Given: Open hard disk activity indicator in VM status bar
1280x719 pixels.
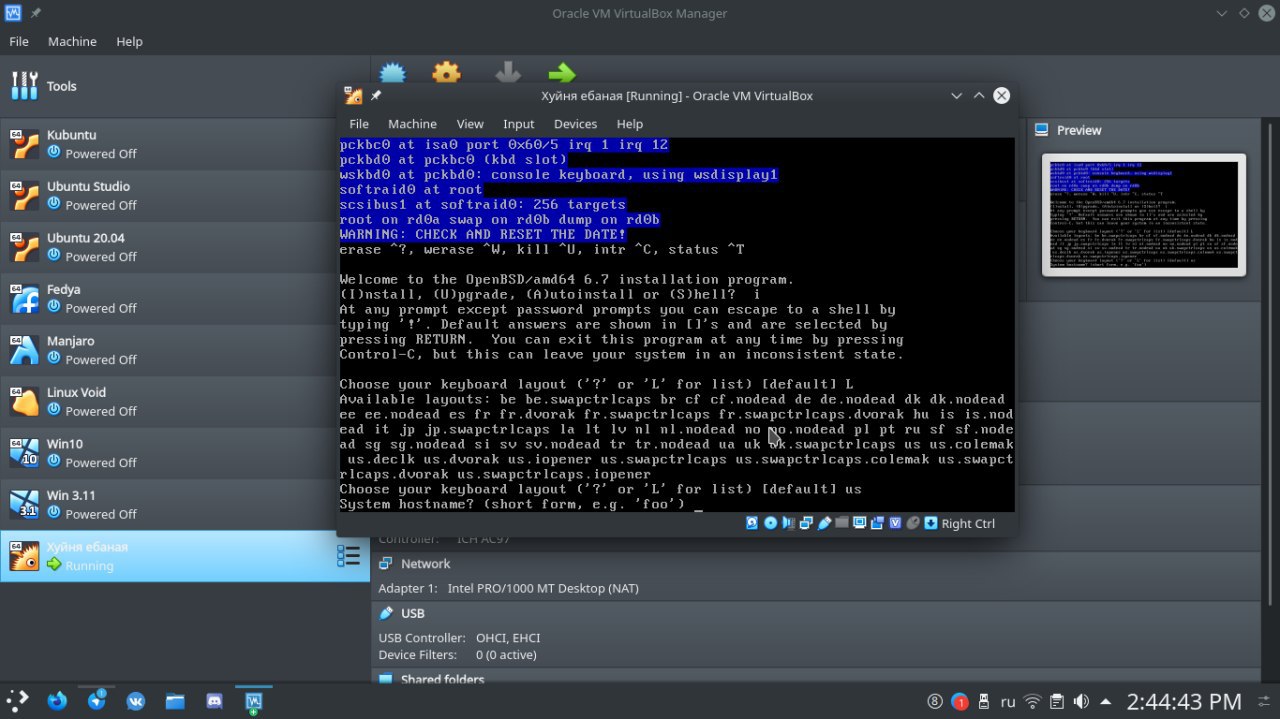Looking at the screenshot, I should [x=752, y=523].
